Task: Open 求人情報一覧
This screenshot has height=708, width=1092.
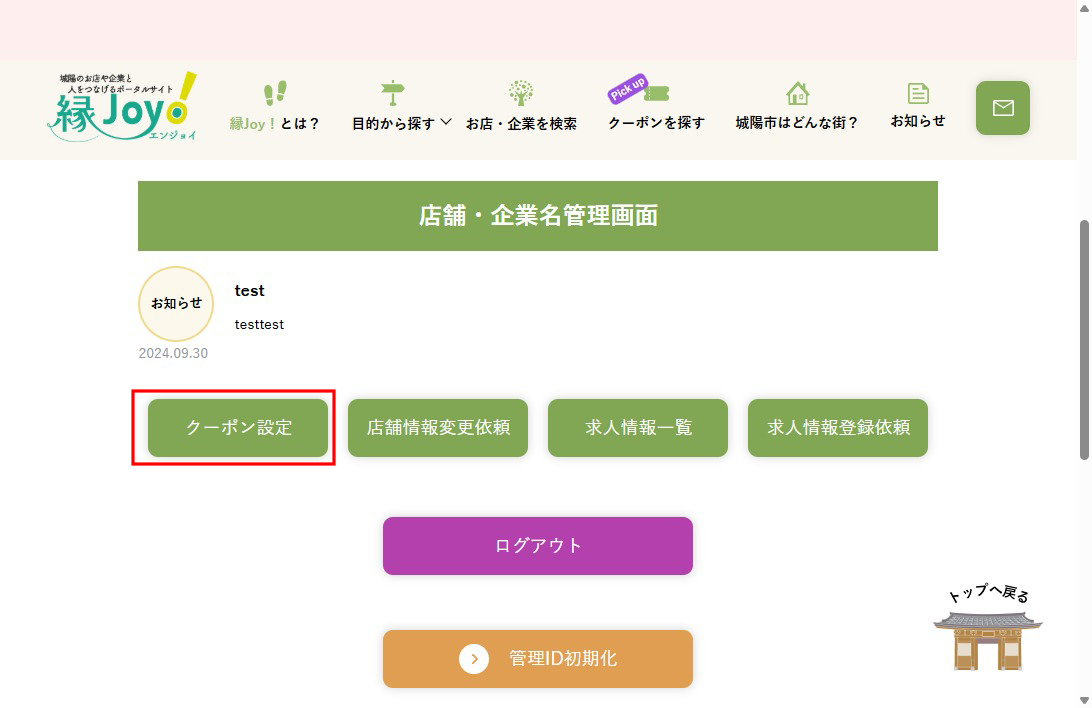Action: (x=637, y=427)
